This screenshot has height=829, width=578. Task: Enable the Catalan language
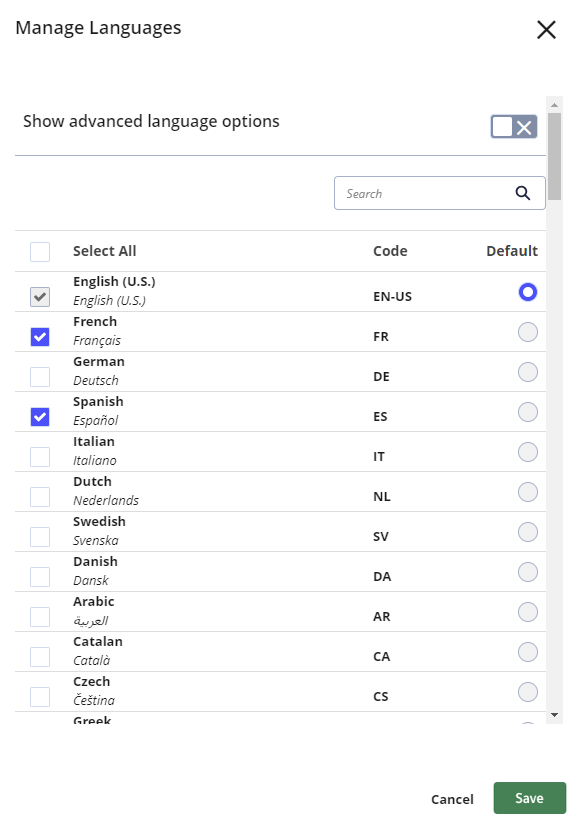tap(40, 656)
